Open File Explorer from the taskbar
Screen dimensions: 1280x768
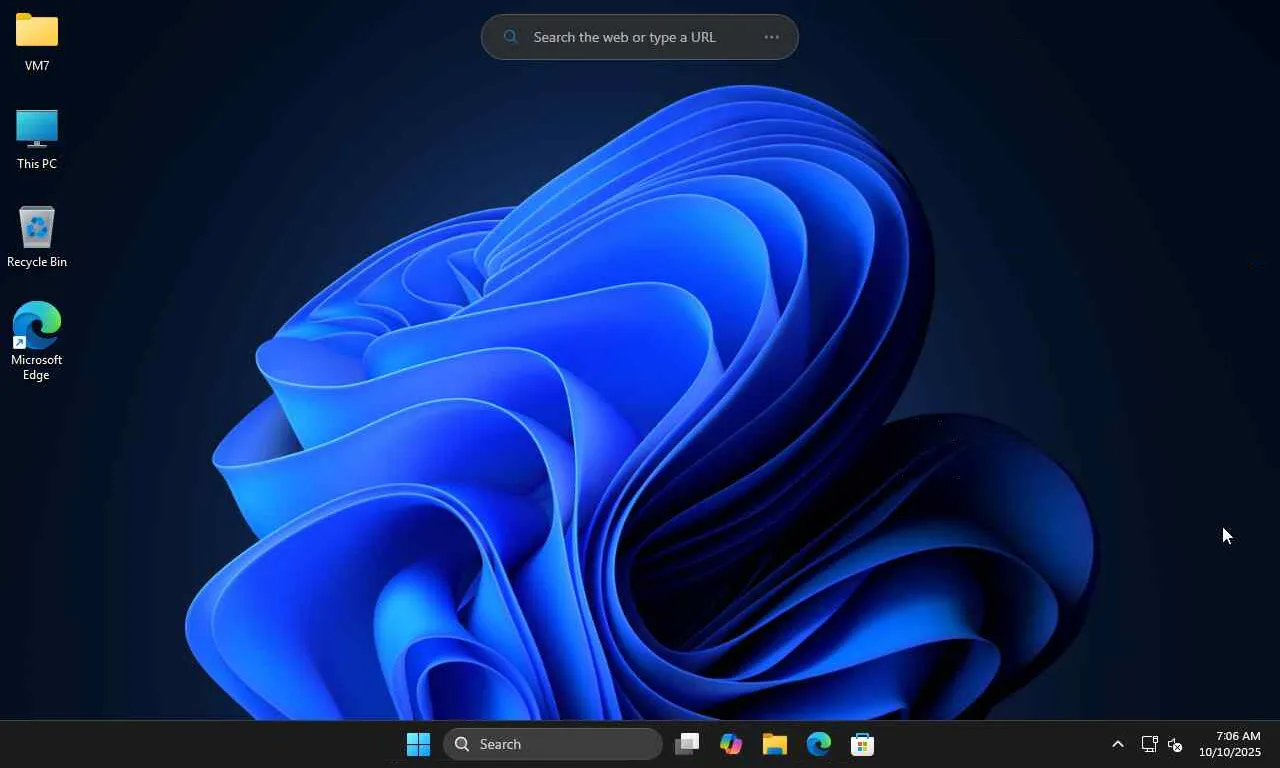click(775, 744)
